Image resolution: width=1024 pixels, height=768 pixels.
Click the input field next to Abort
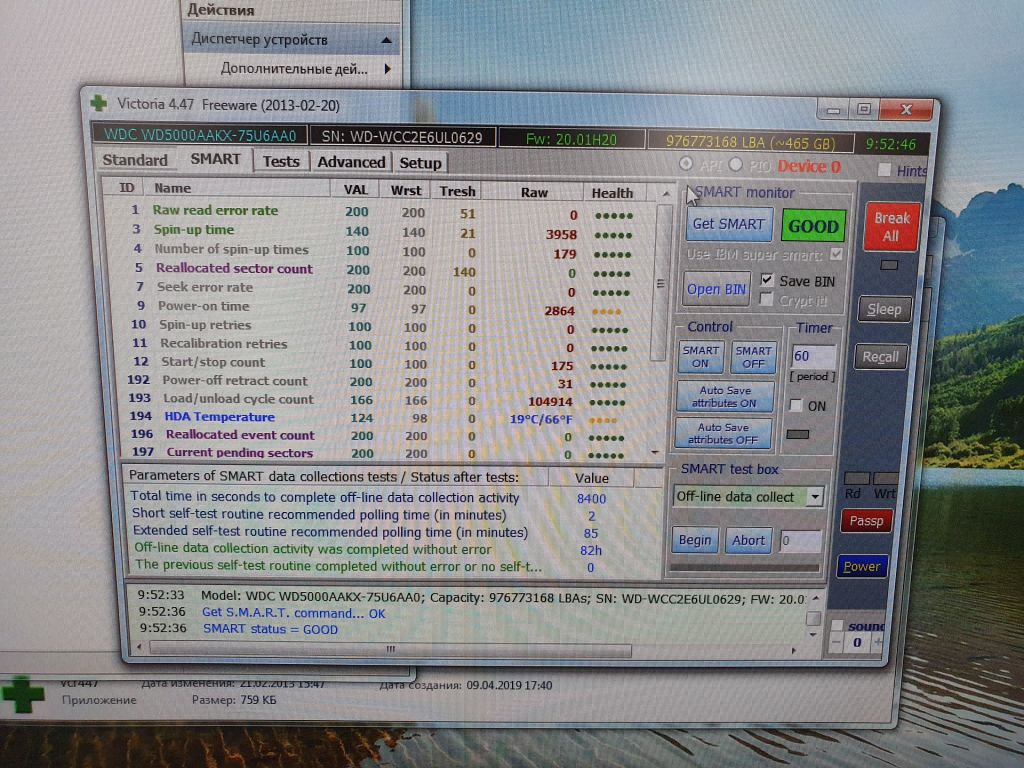click(x=800, y=541)
